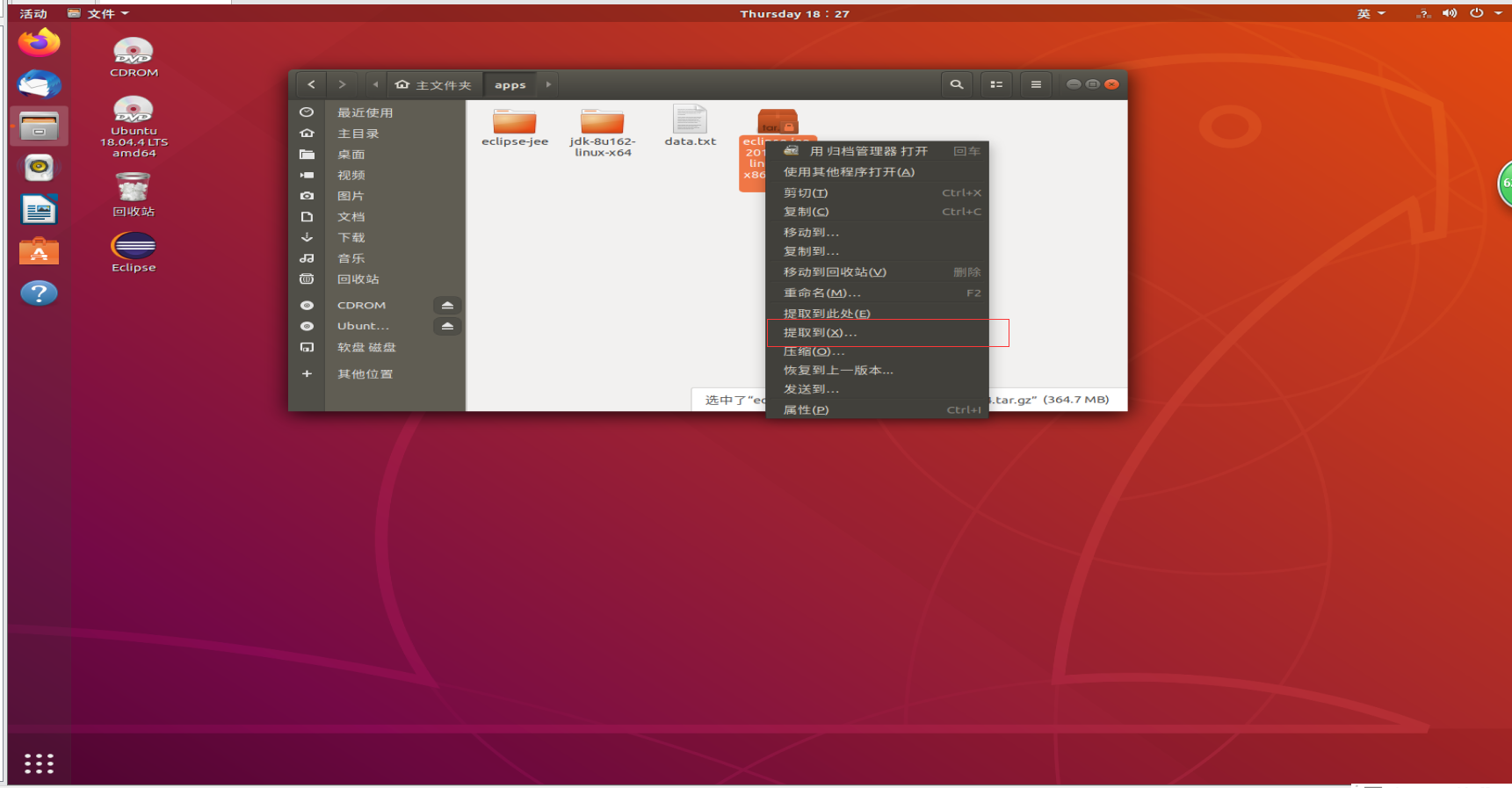The height and width of the screenshot is (788, 1512).
Task: Choose 提取到(X)… from context menu
Action: 878,333
